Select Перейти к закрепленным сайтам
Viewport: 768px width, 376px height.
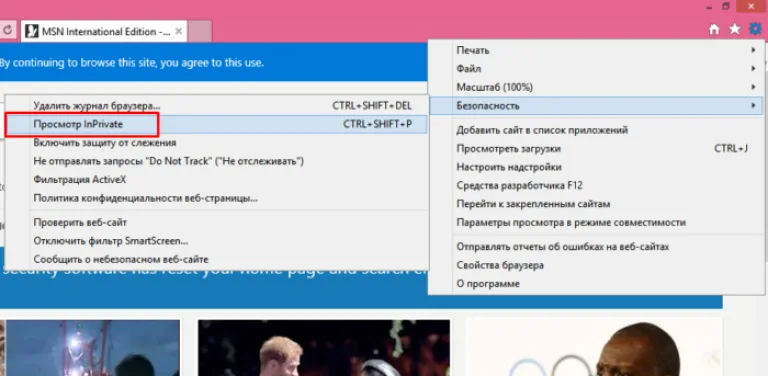tap(596, 204)
